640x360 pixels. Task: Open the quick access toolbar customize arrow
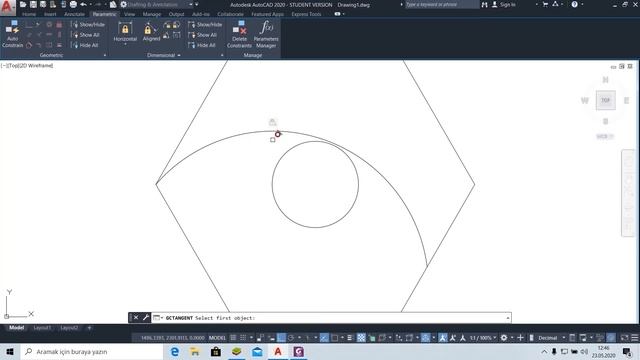[x=196, y=4]
